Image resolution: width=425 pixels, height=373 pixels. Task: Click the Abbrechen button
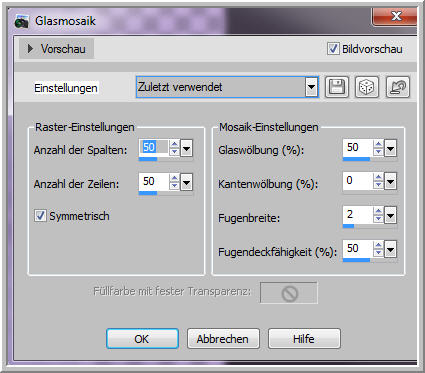pyautogui.click(x=223, y=339)
